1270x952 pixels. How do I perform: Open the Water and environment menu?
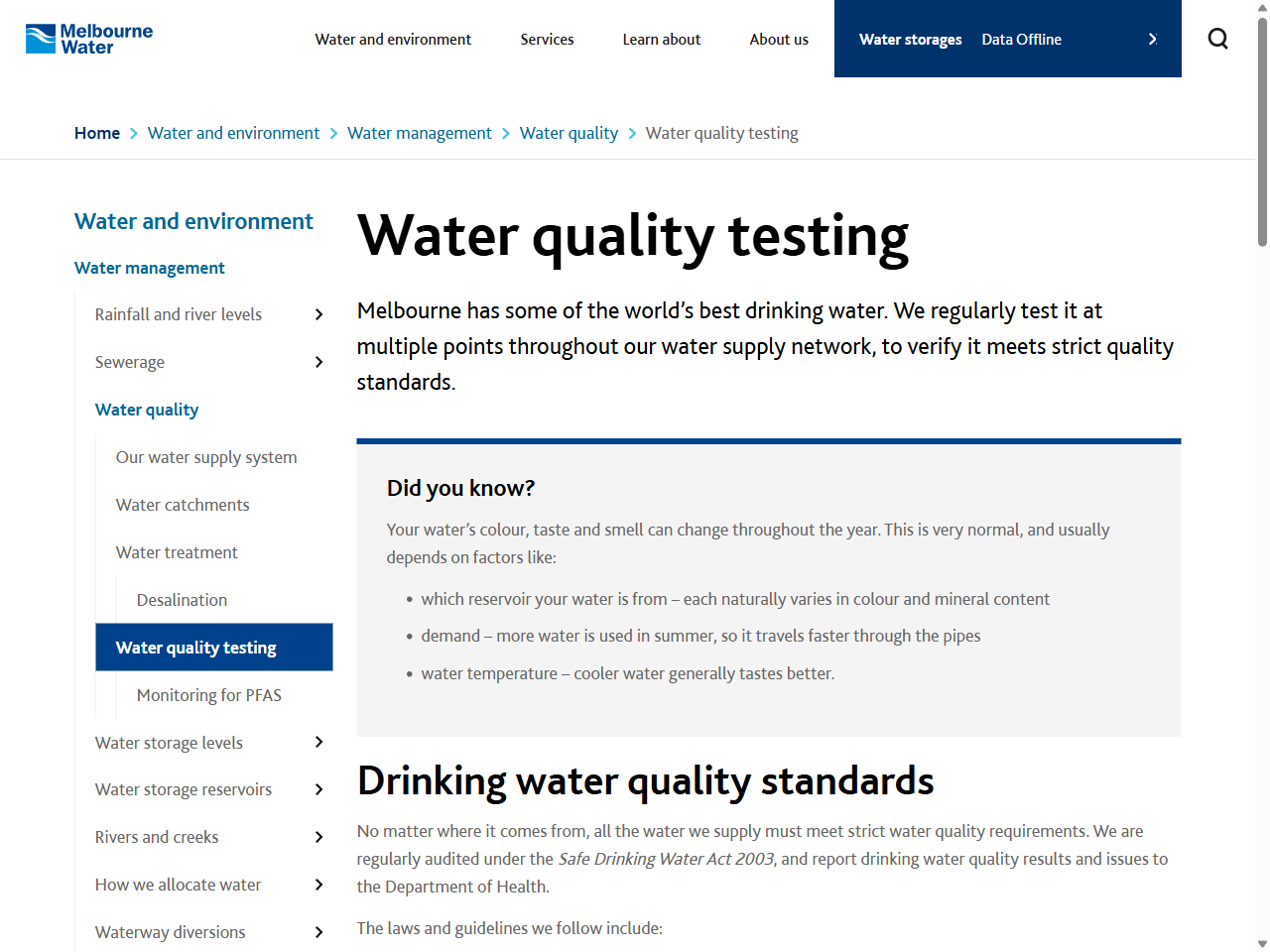click(x=393, y=39)
